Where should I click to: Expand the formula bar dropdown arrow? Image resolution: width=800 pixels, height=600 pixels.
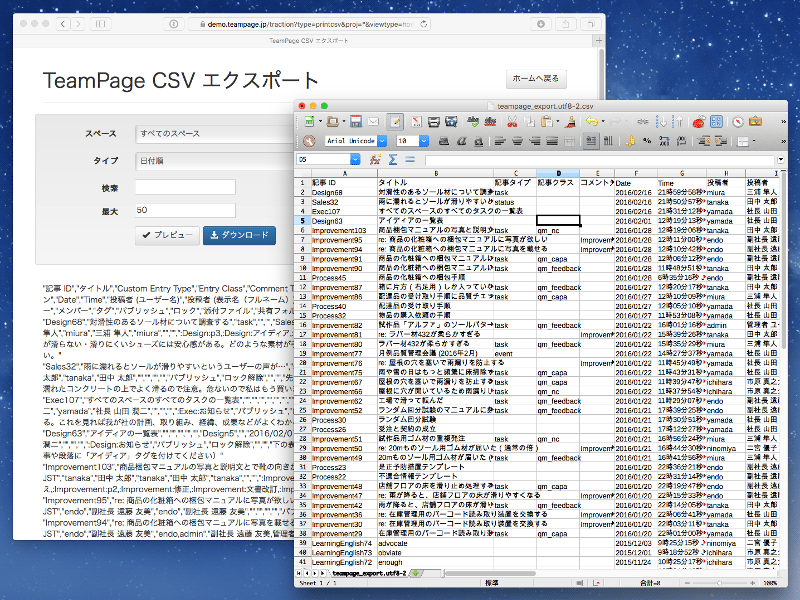click(x=781, y=160)
